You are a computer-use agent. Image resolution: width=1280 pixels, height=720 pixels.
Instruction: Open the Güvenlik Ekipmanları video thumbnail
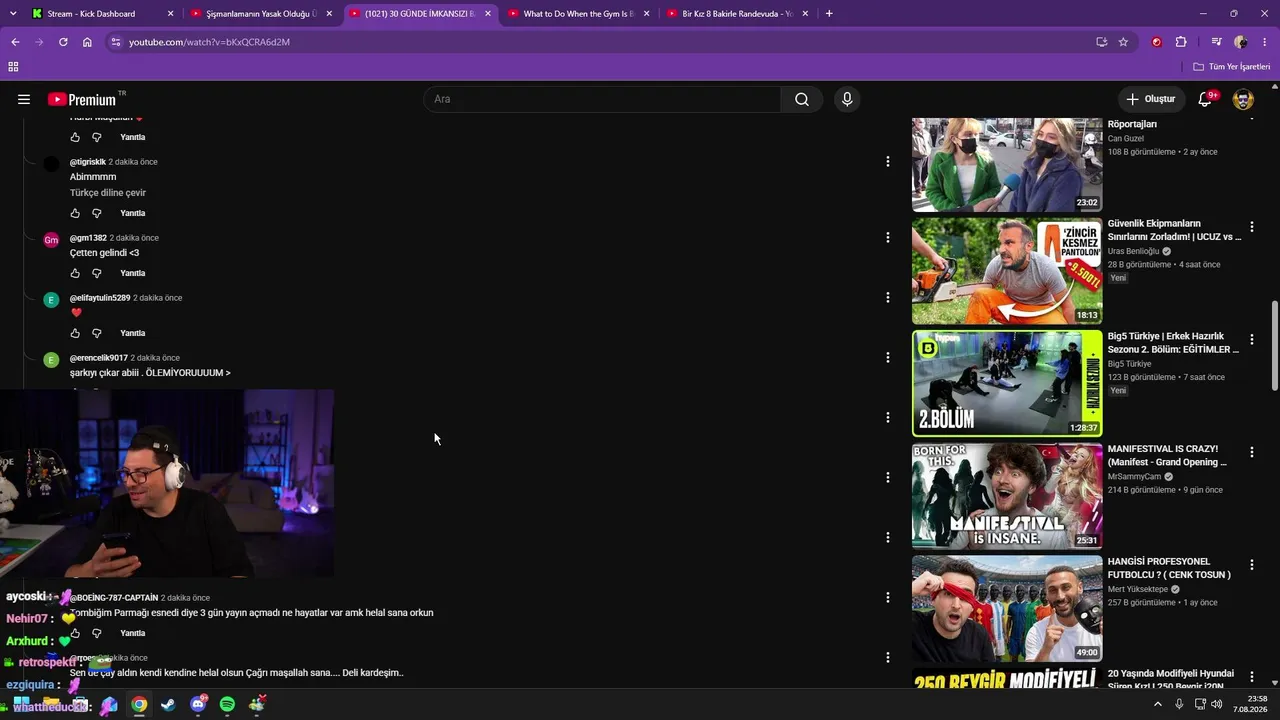(1007, 271)
